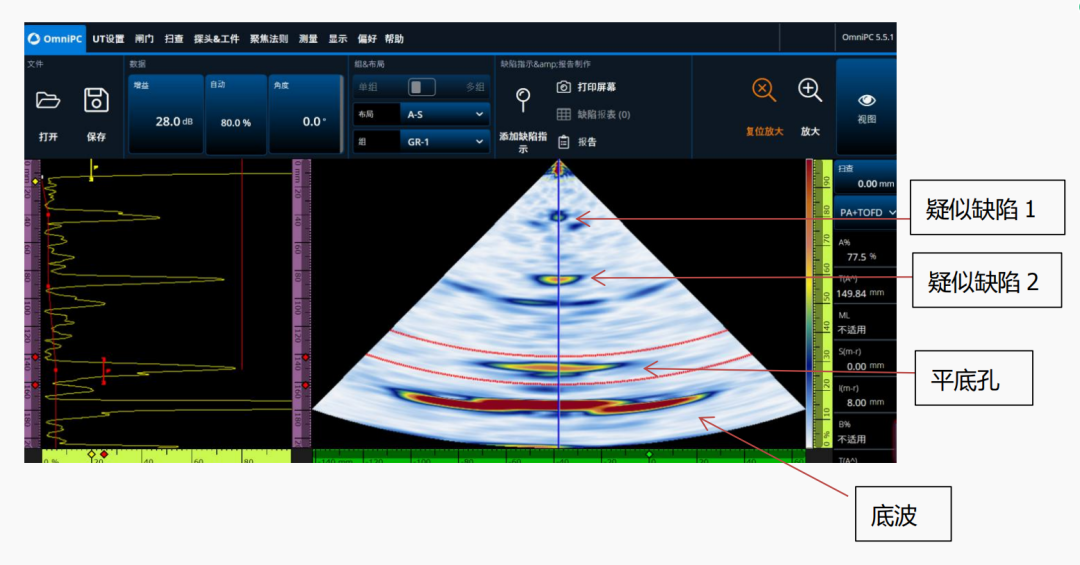Expand the PA+TOFD dropdown
The height and width of the screenshot is (565, 1080).
pyautogui.click(x=866, y=212)
